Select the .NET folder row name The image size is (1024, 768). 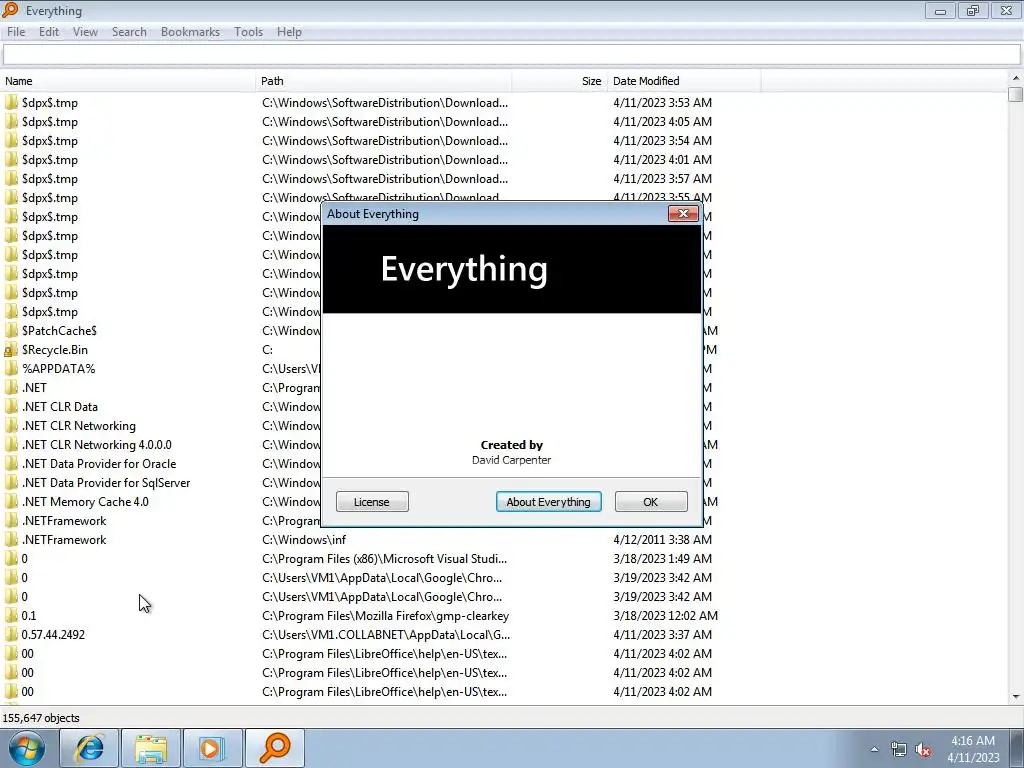pyautogui.click(x=34, y=388)
